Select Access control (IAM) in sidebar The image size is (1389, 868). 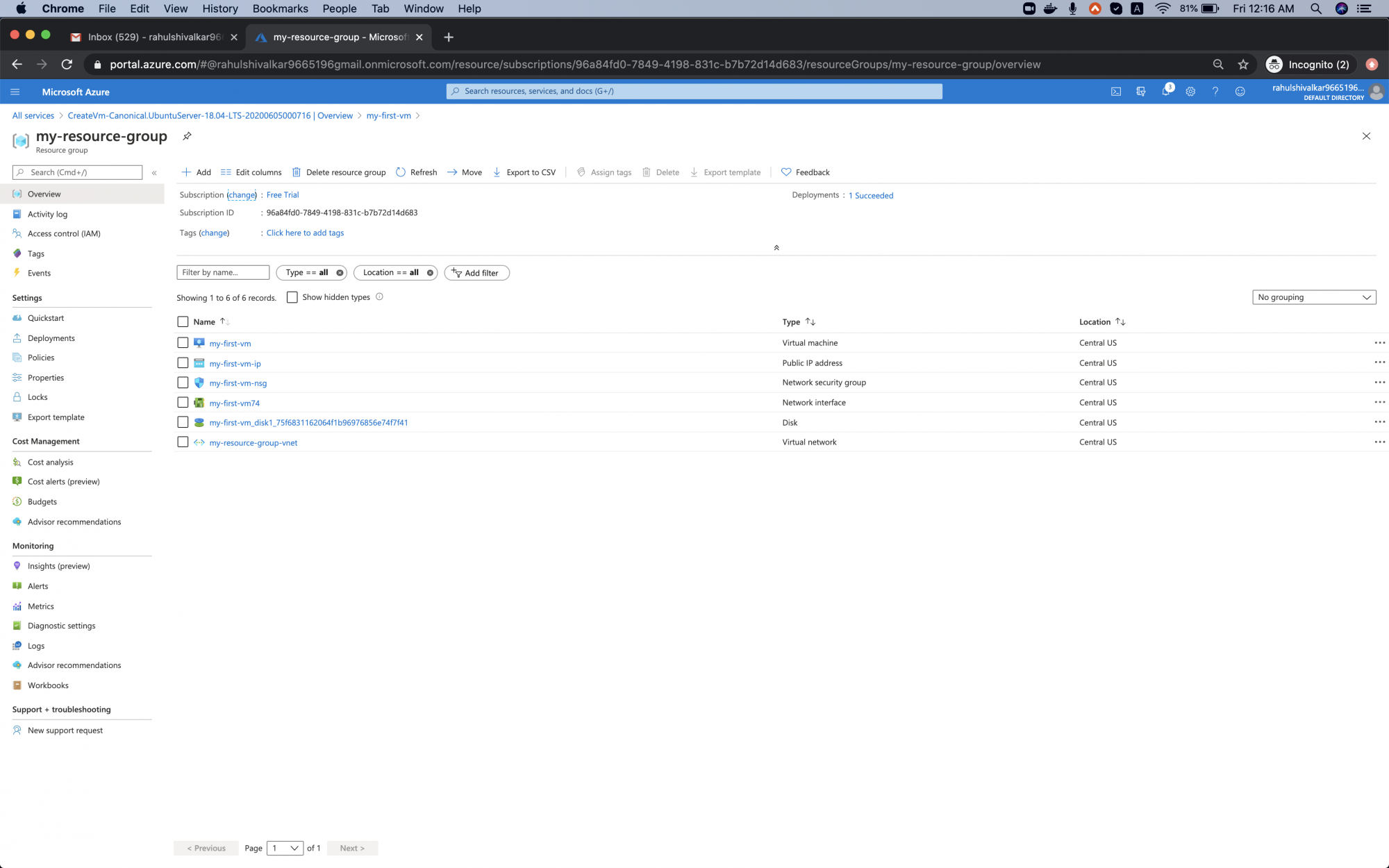coord(64,233)
